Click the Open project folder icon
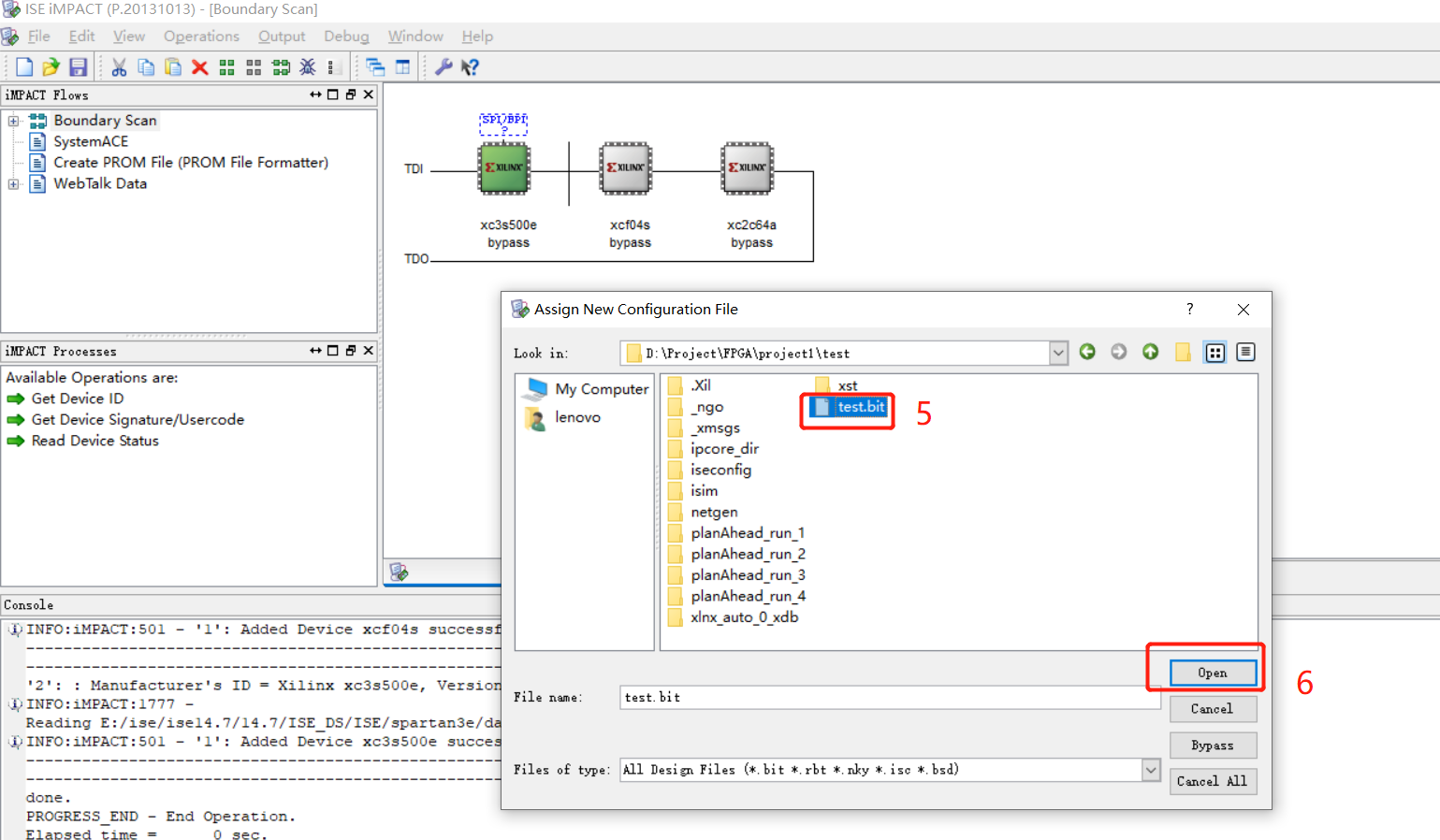 pos(51,67)
